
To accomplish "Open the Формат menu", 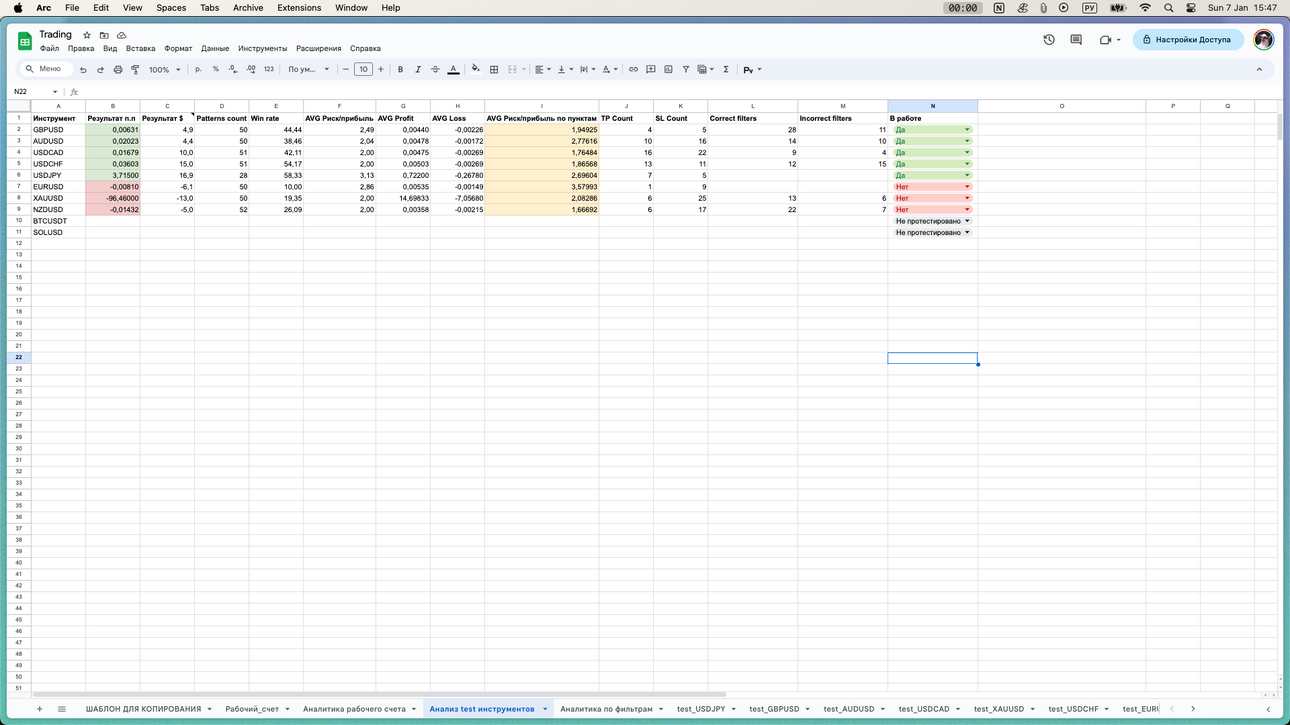I will [x=178, y=48].
